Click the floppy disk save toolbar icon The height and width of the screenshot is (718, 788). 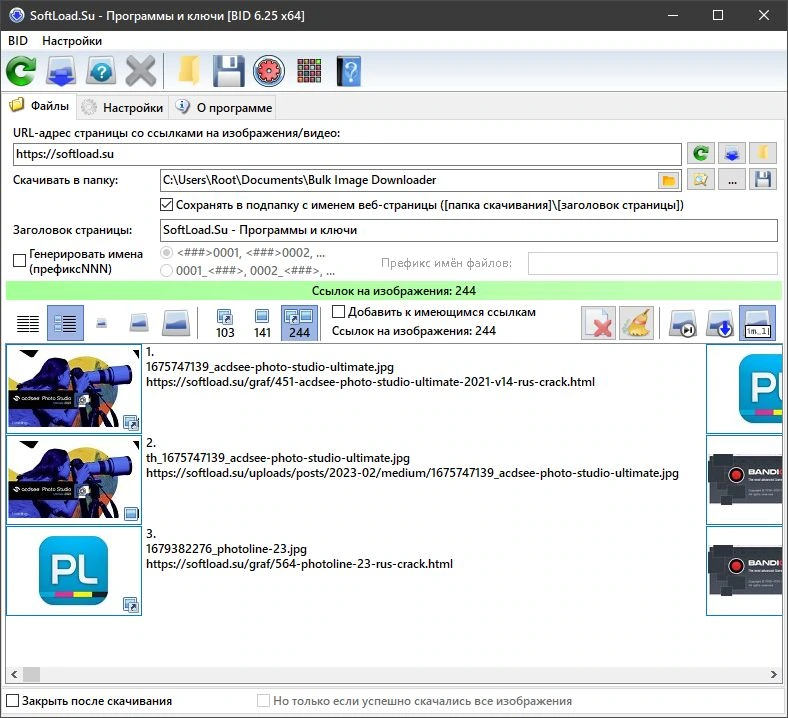pos(229,71)
